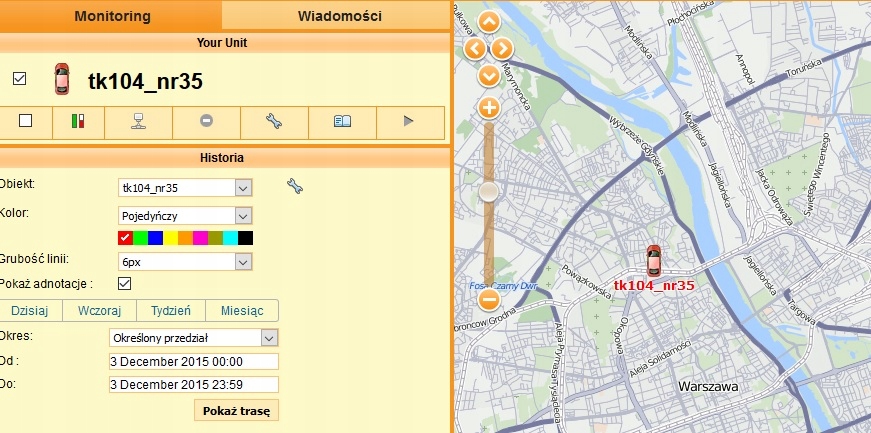
Task: Expand the Kolor dropdown
Action: 243,215
